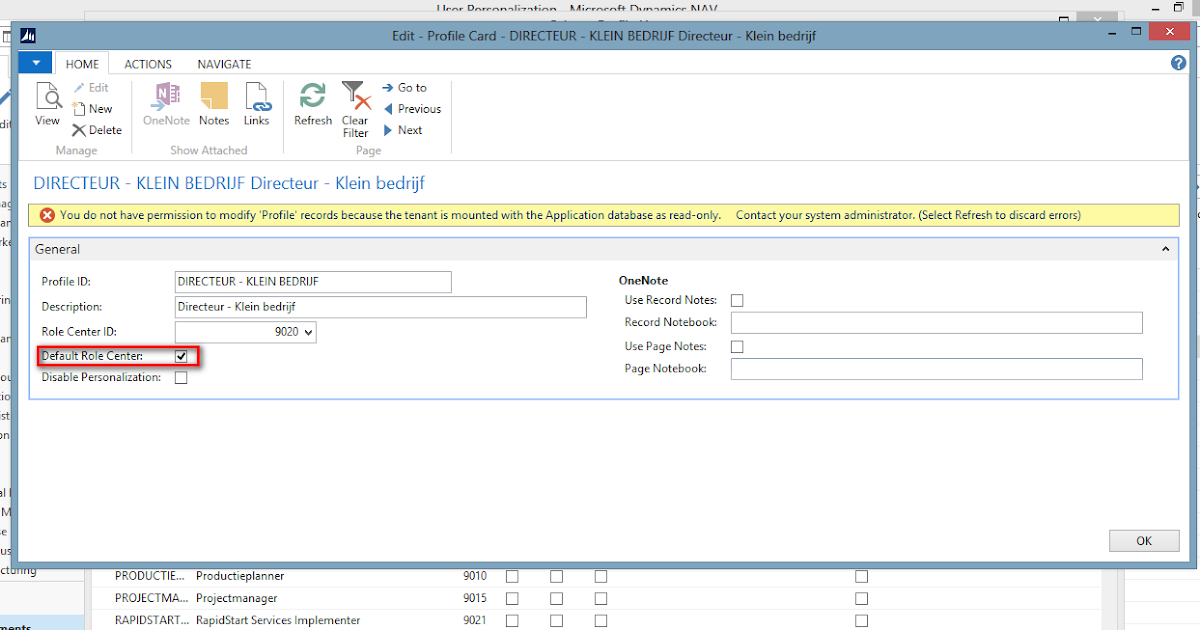Click the 9010 Role Center ID cell
The width and height of the screenshot is (1200, 630).
pos(475,576)
